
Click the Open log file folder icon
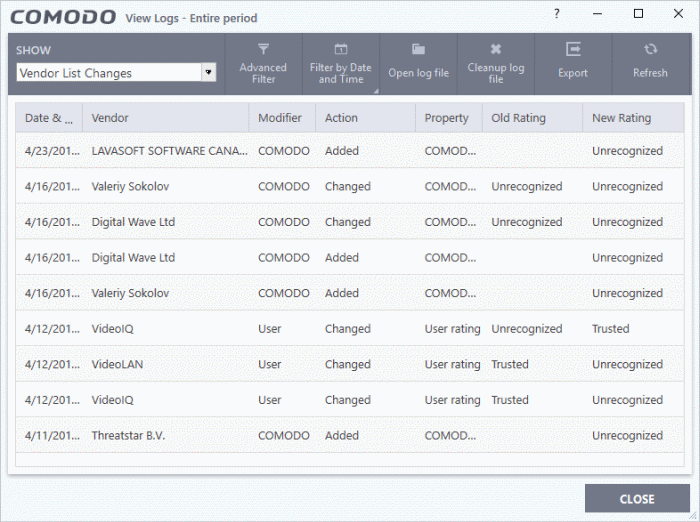pos(418,49)
